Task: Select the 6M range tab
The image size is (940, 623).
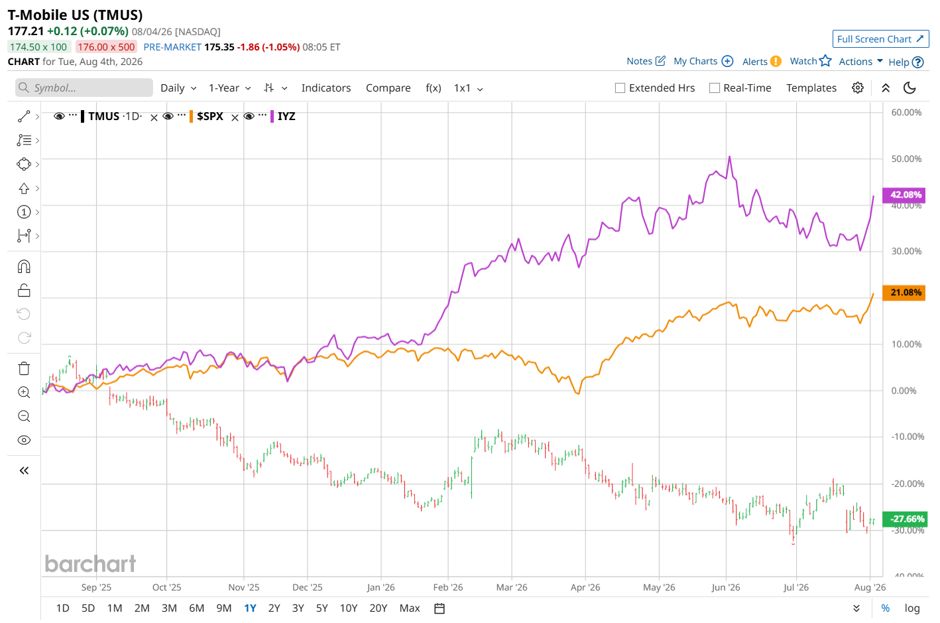Action: 197,608
